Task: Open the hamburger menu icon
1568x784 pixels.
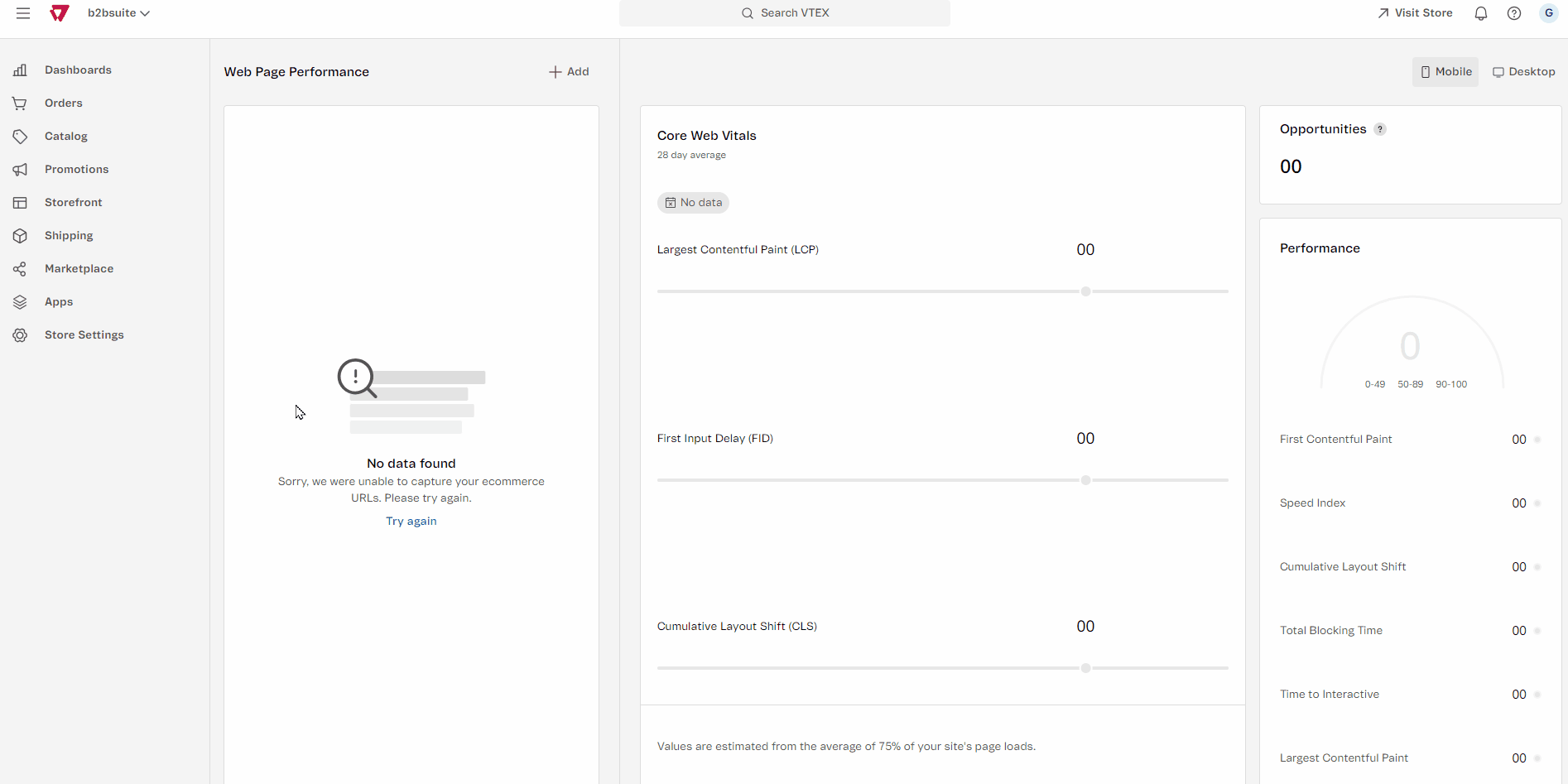Action: (23, 13)
